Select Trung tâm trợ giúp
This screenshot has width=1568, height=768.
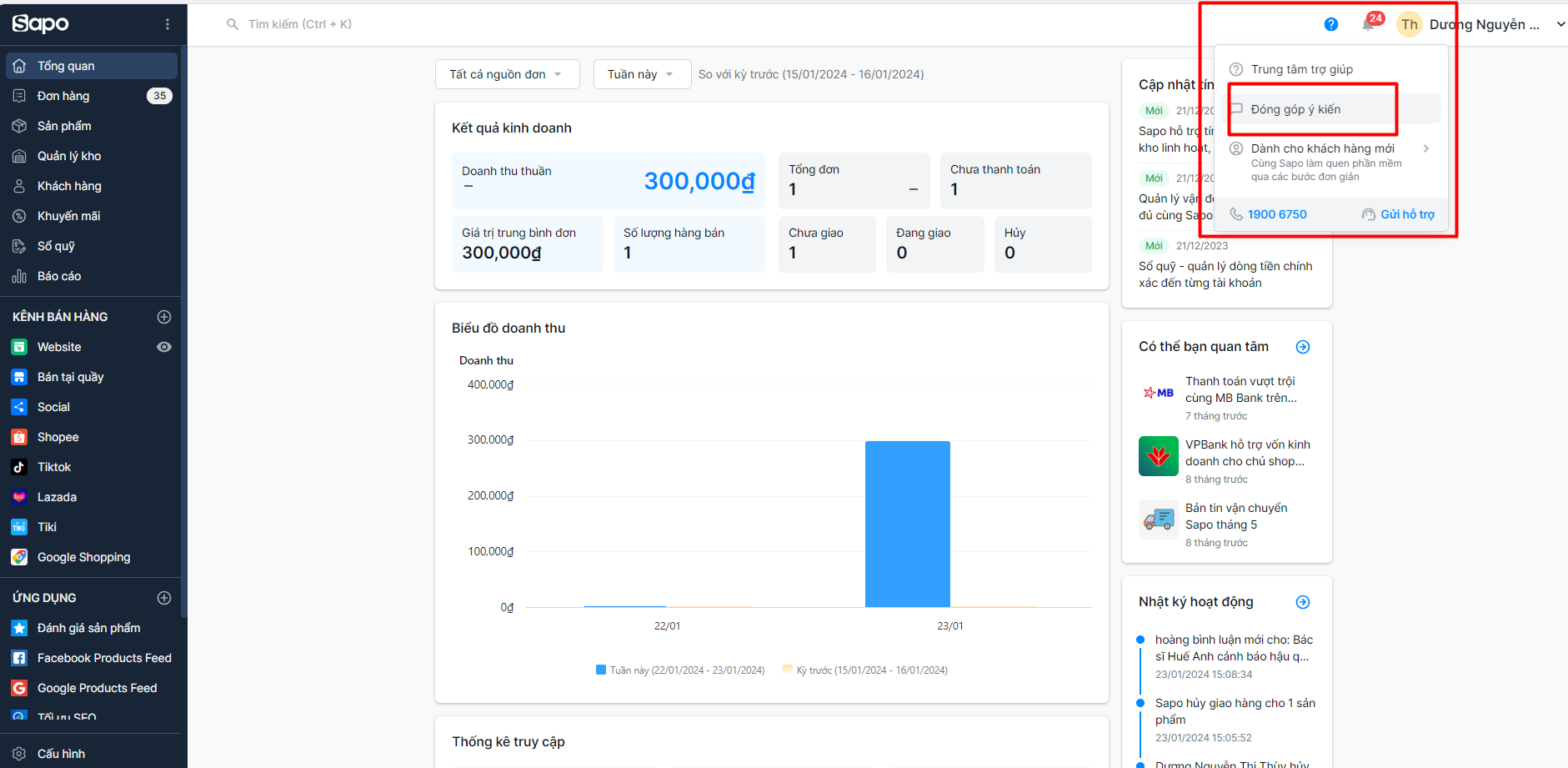[1330, 69]
